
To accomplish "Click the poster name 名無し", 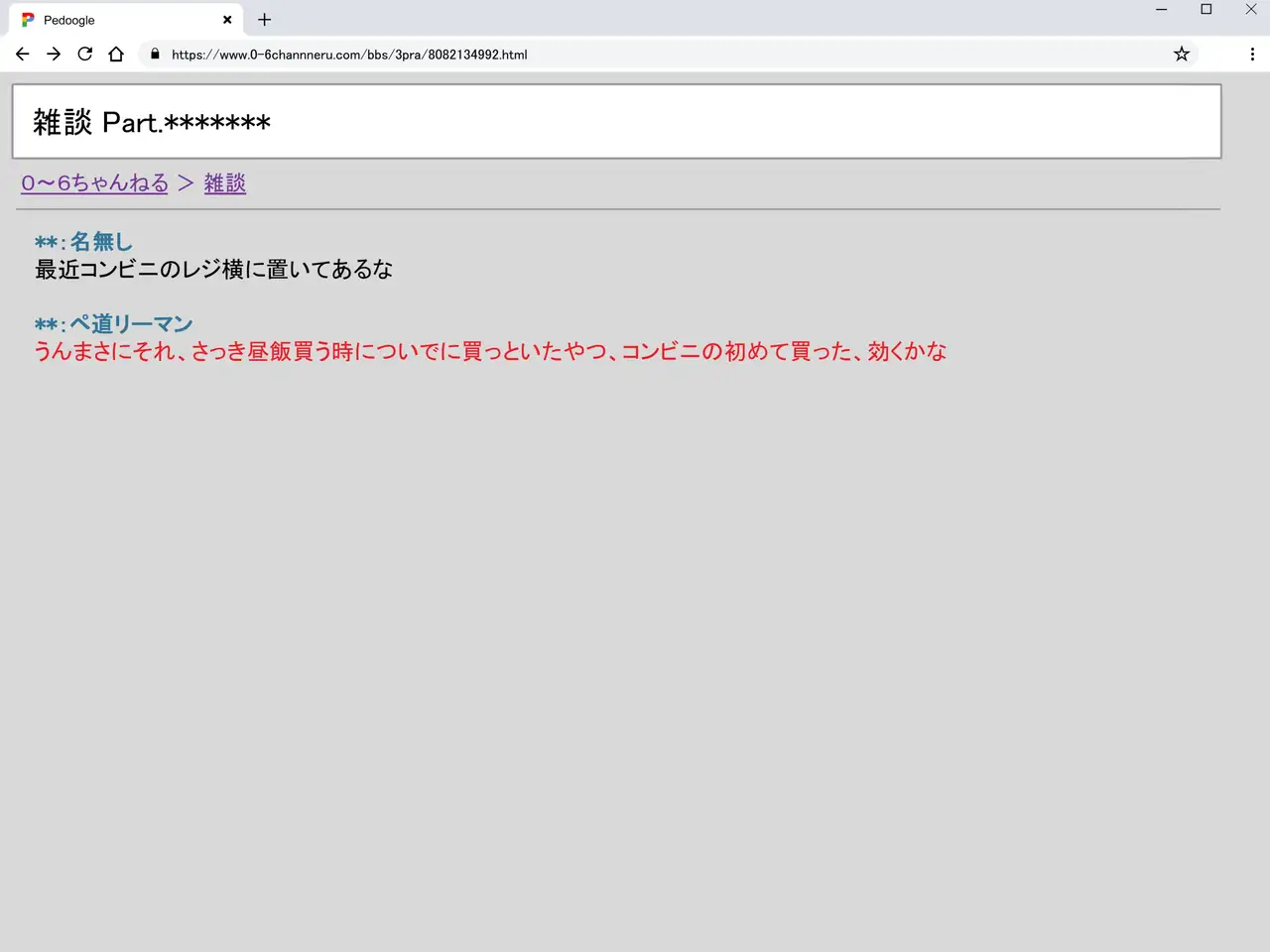I will coord(100,242).
